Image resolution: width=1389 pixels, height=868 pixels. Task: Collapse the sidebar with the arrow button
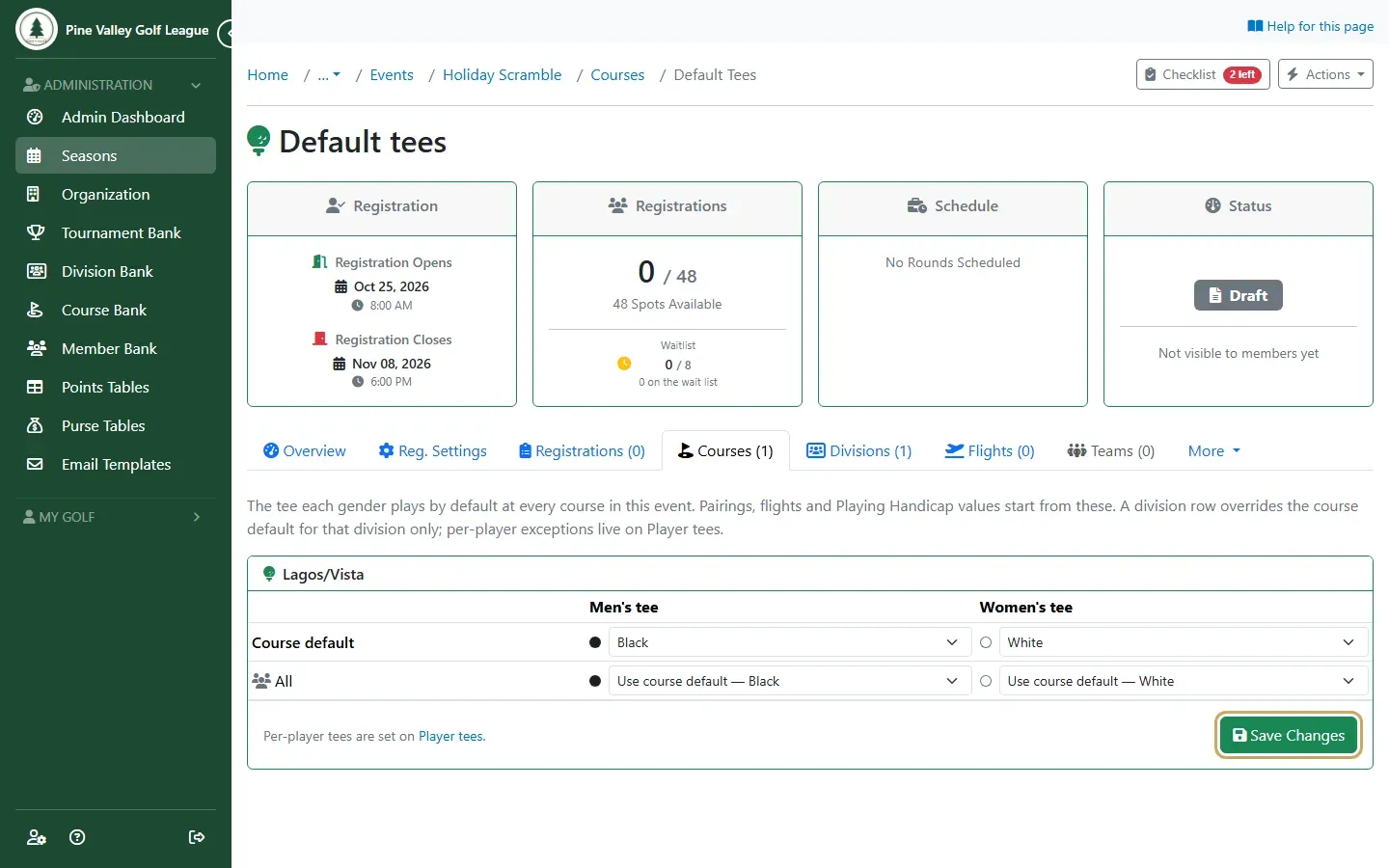pos(226,34)
